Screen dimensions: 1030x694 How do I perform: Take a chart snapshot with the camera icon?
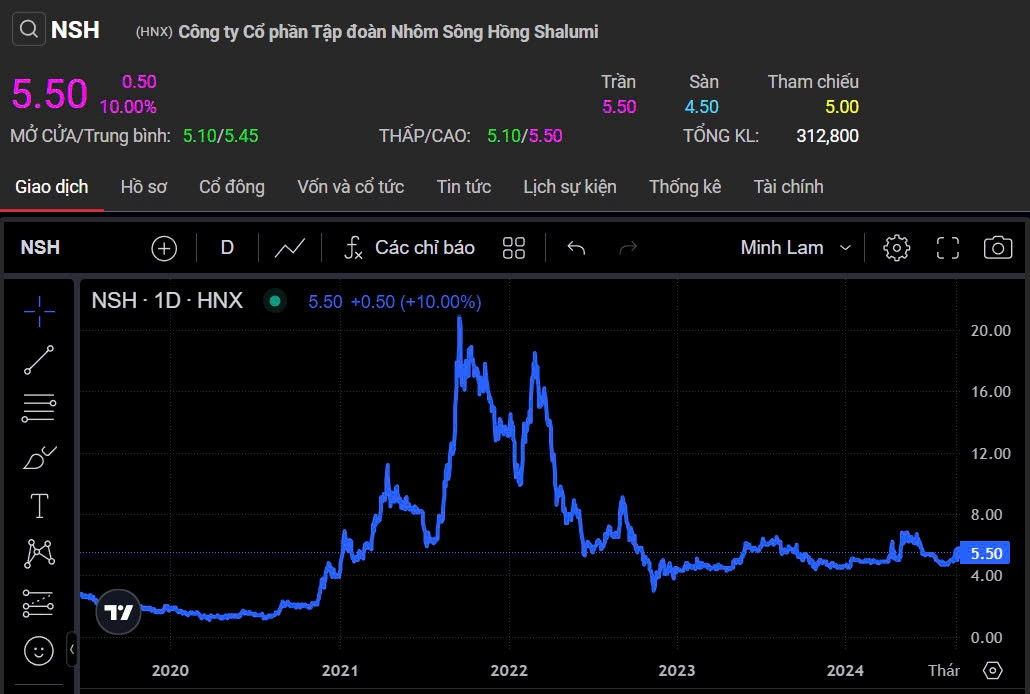tap(998, 248)
